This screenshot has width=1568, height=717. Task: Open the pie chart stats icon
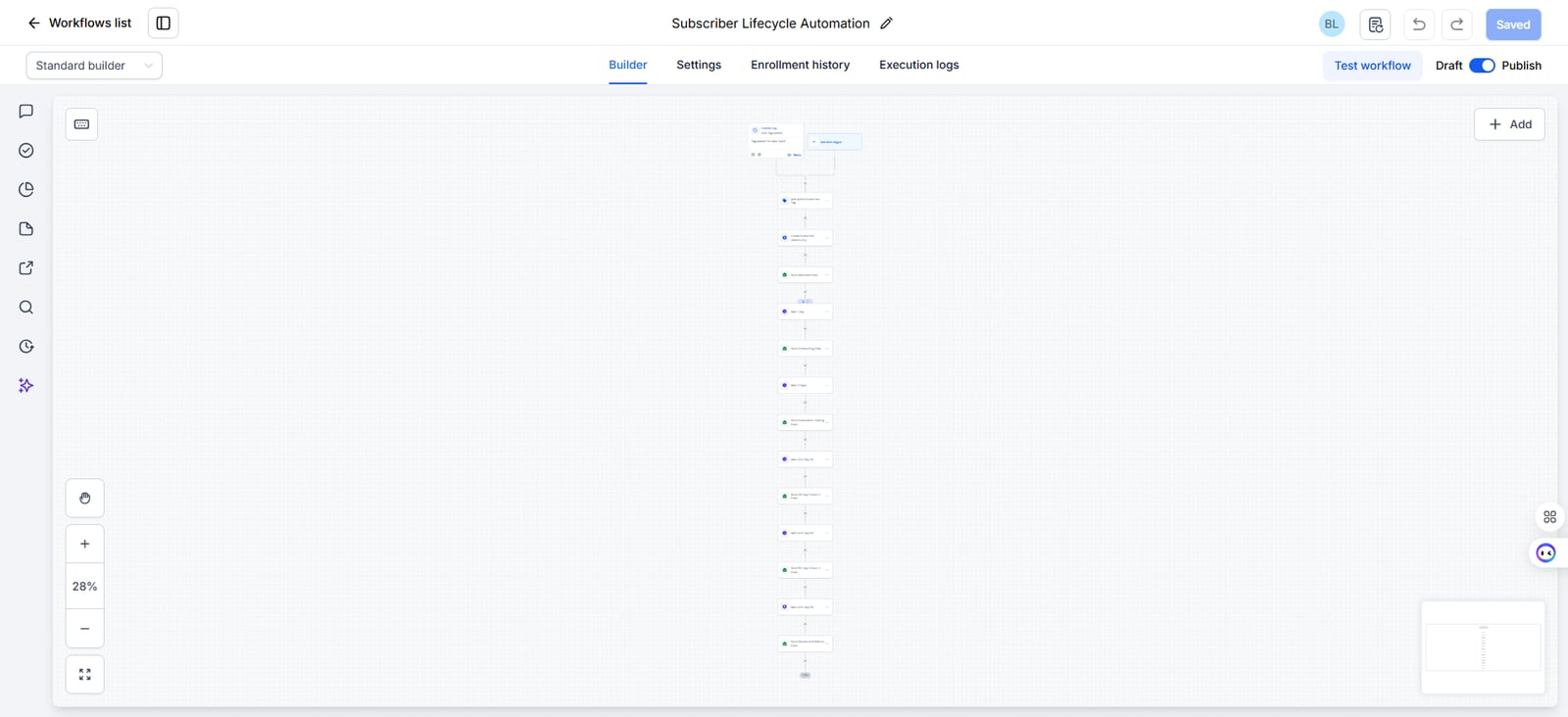pos(26,190)
